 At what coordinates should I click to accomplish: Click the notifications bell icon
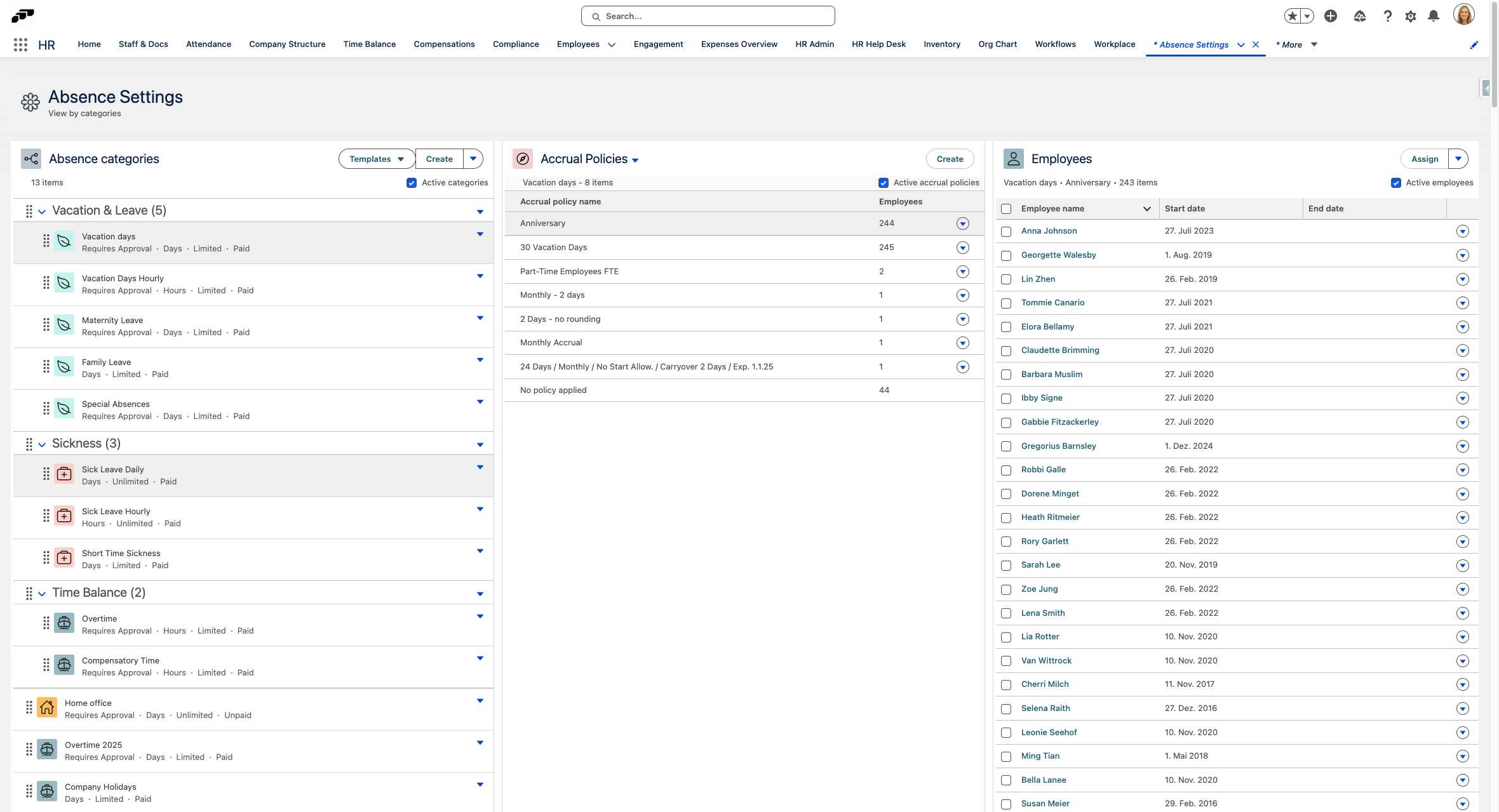click(x=1433, y=17)
